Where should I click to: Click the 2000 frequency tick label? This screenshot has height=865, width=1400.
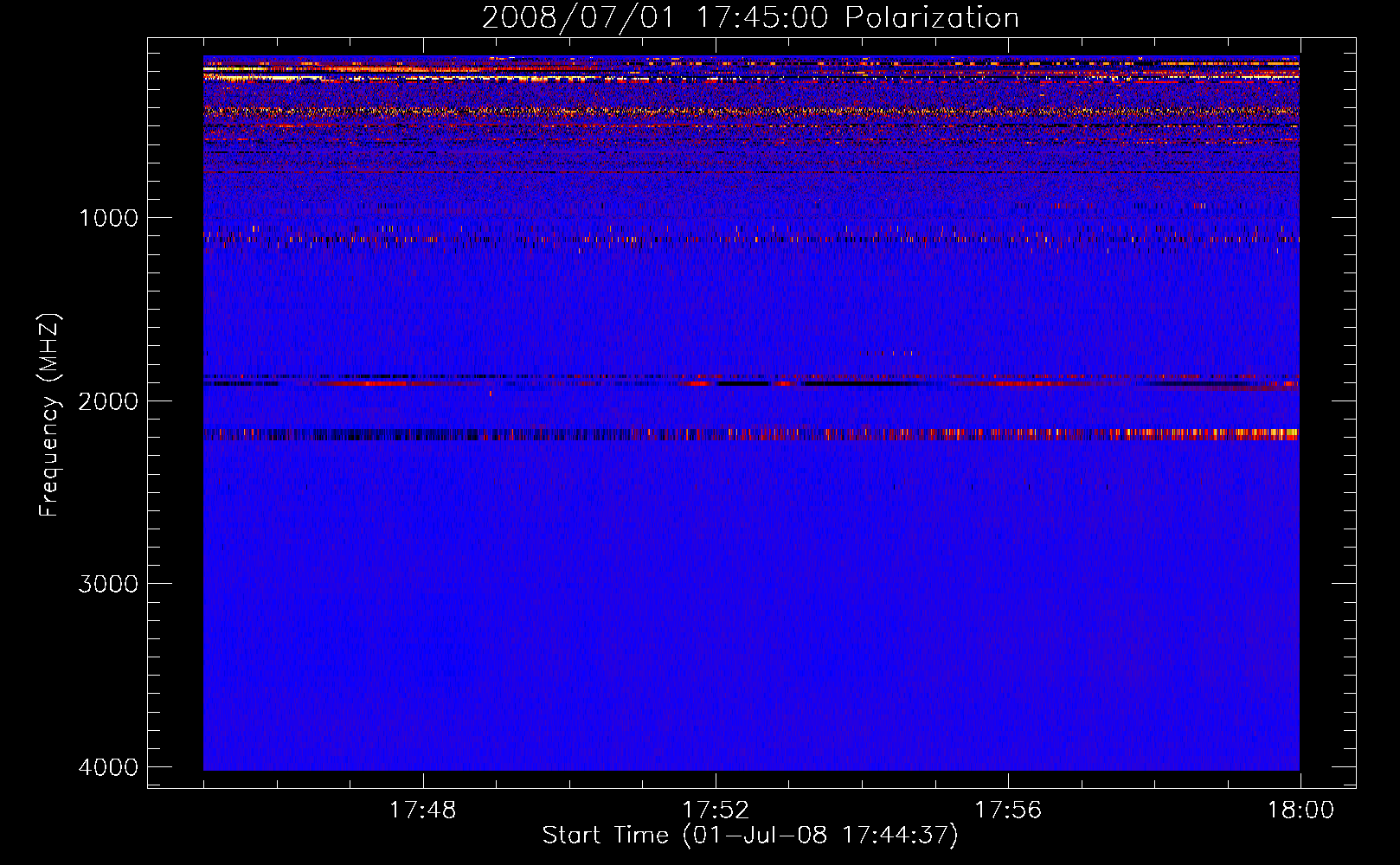tap(108, 400)
